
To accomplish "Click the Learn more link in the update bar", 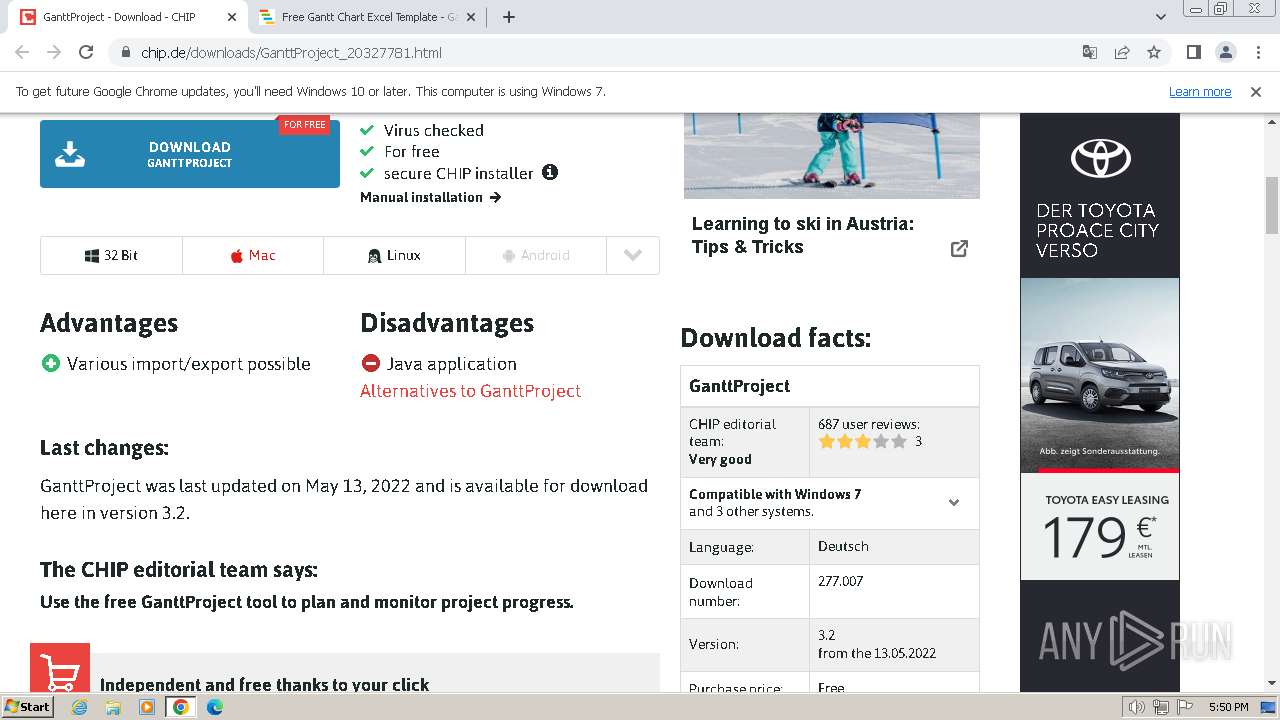I will pyautogui.click(x=1200, y=91).
